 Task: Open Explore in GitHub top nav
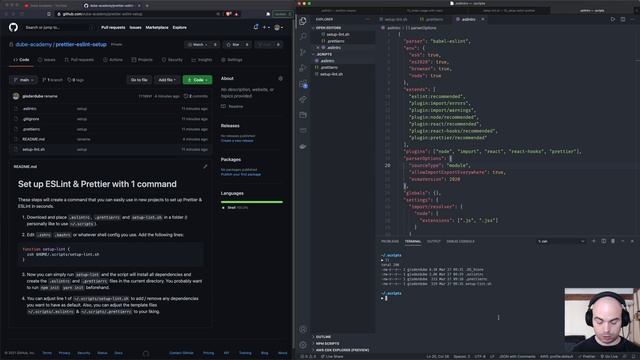coord(179,27)
